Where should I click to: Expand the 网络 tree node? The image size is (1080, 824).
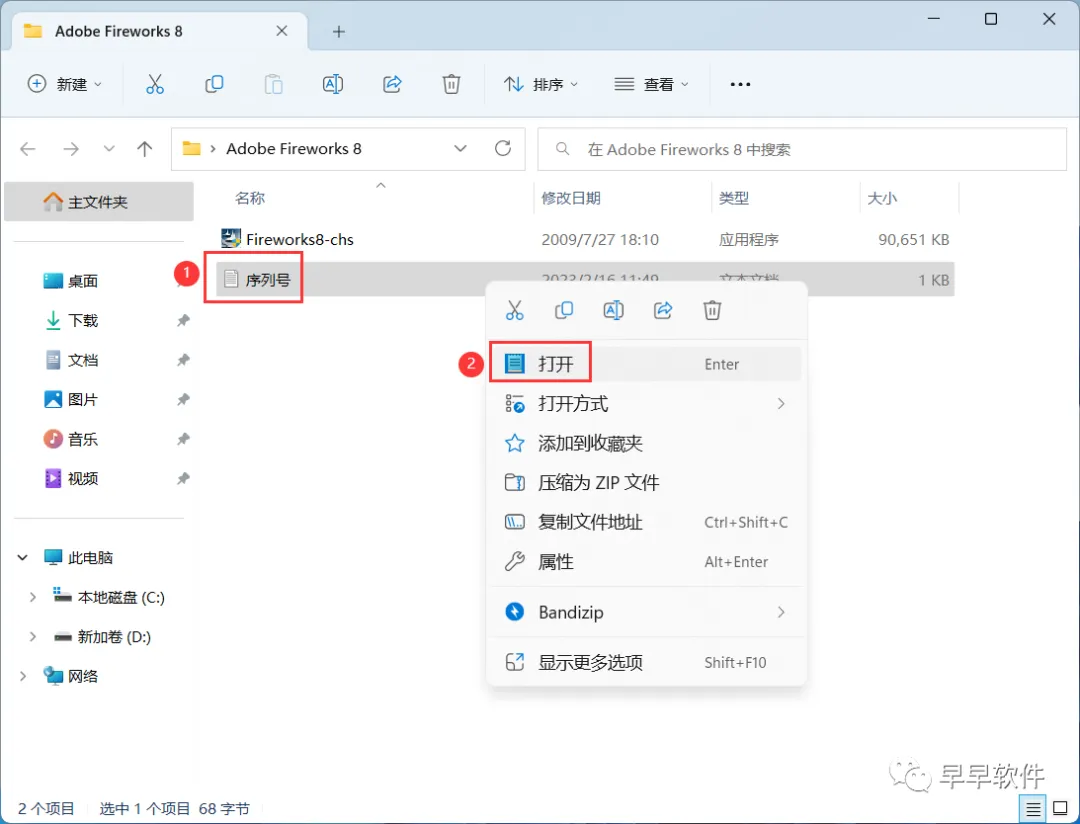pos(23,677)
